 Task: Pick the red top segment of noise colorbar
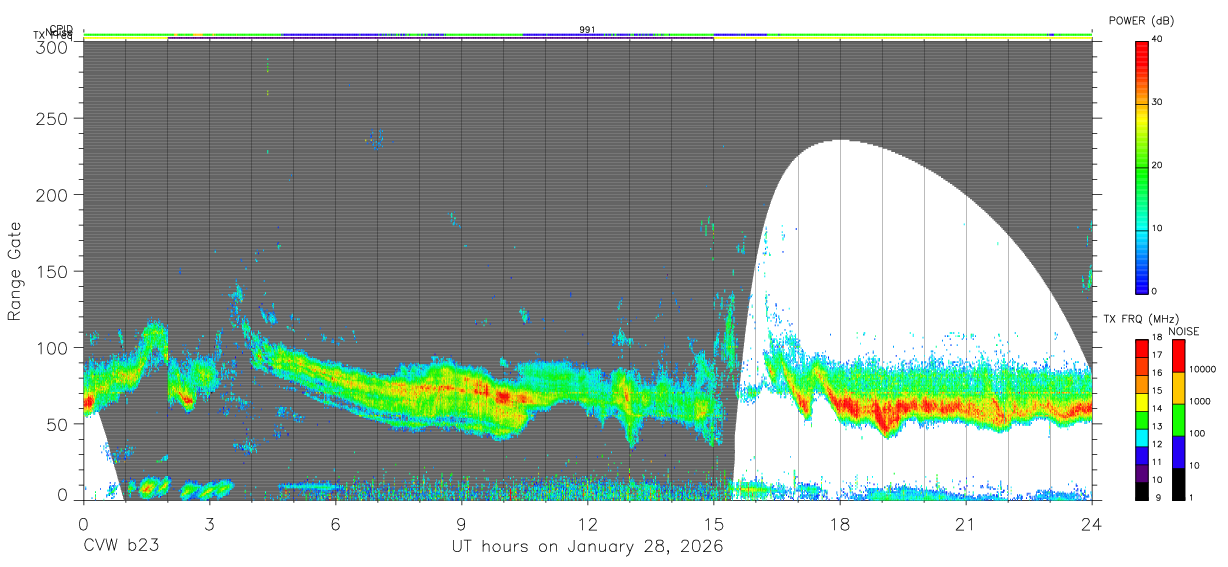pos(1178,356)
